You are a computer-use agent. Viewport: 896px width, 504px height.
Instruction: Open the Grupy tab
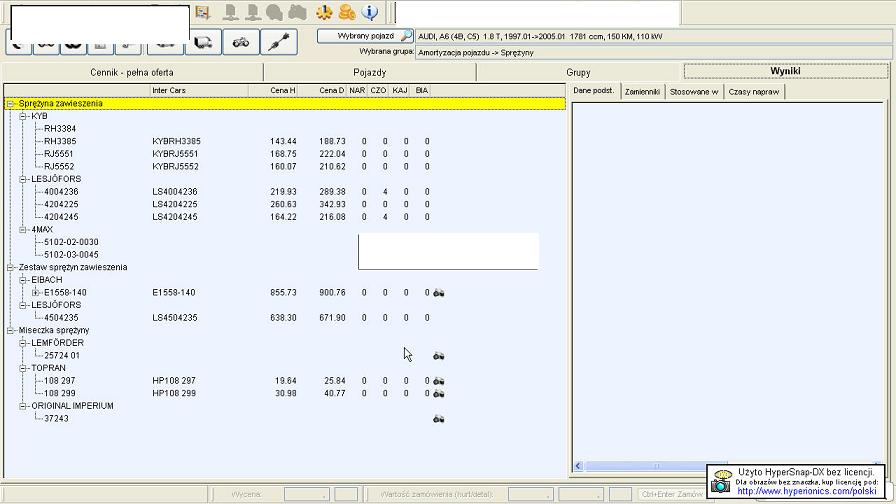[x=578, y=73]
